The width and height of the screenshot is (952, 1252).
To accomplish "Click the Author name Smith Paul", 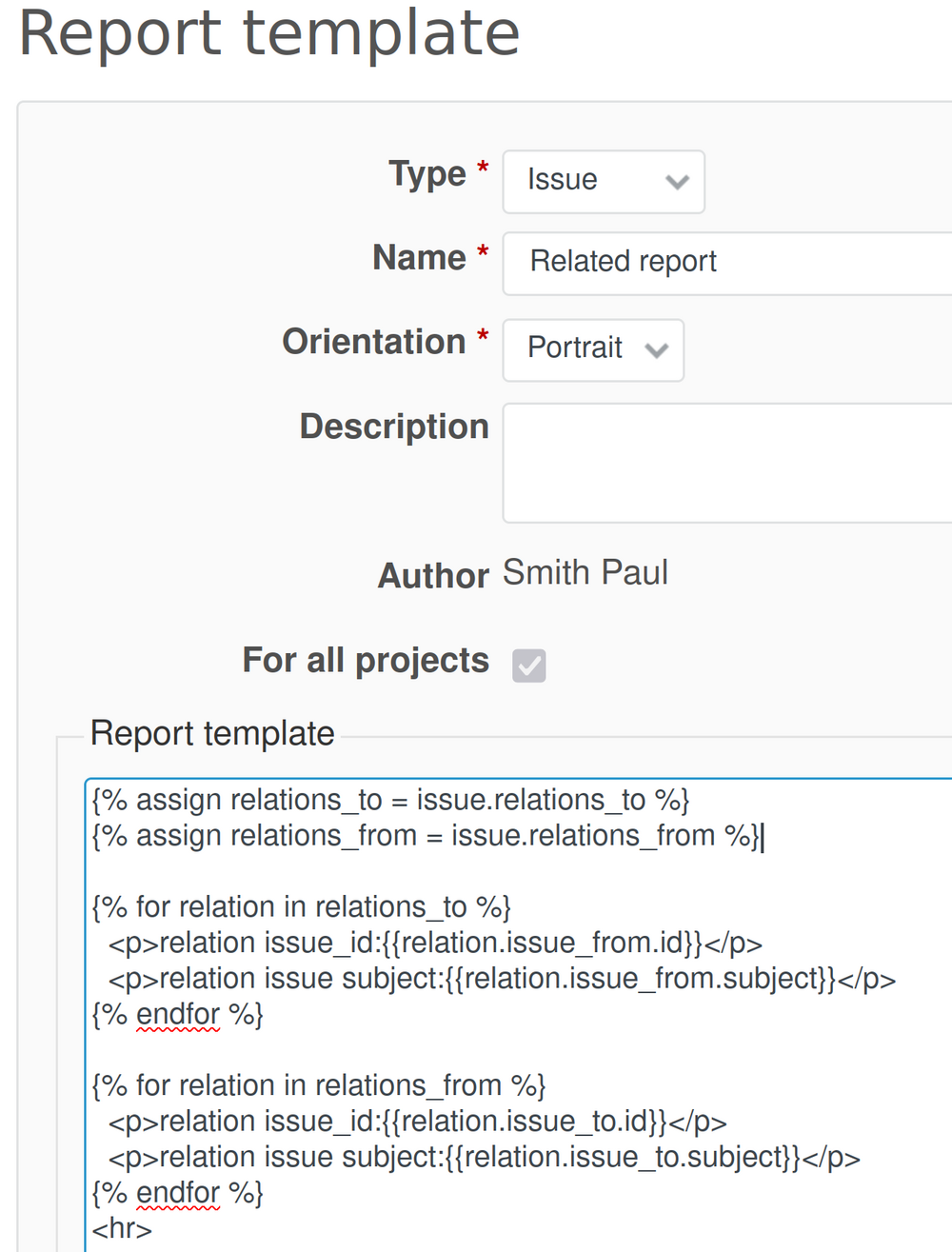I will pyautogui.click(x=585, y=572).
